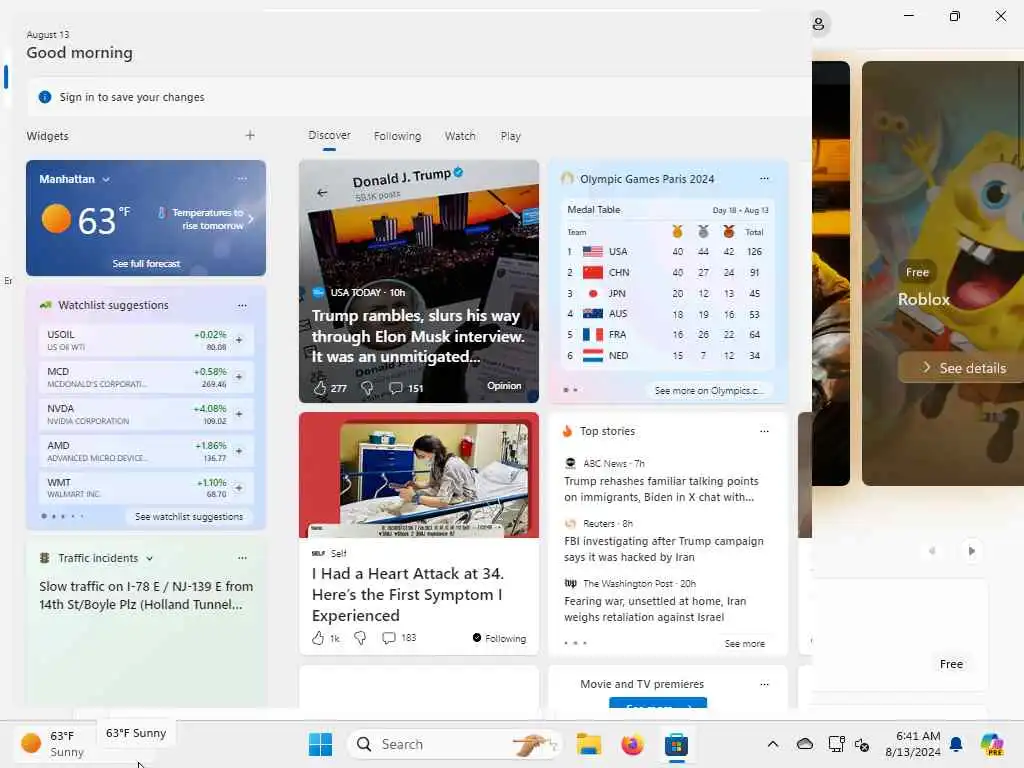Add NVDA to watchlist

point(239,414)
